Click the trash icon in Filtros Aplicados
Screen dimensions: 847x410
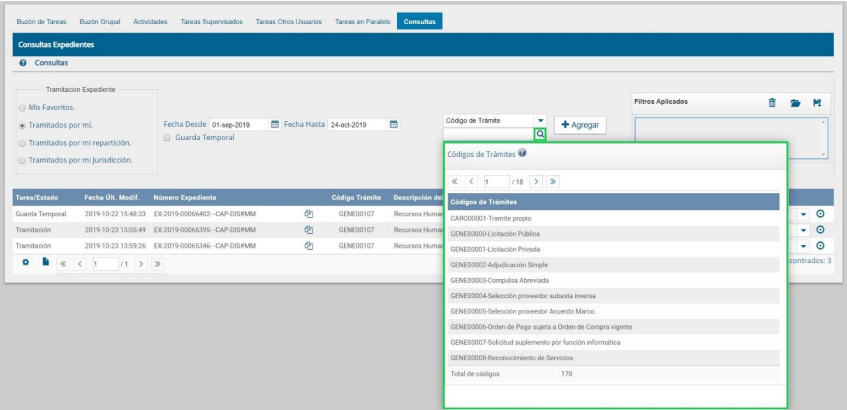(x=772, y=102)
